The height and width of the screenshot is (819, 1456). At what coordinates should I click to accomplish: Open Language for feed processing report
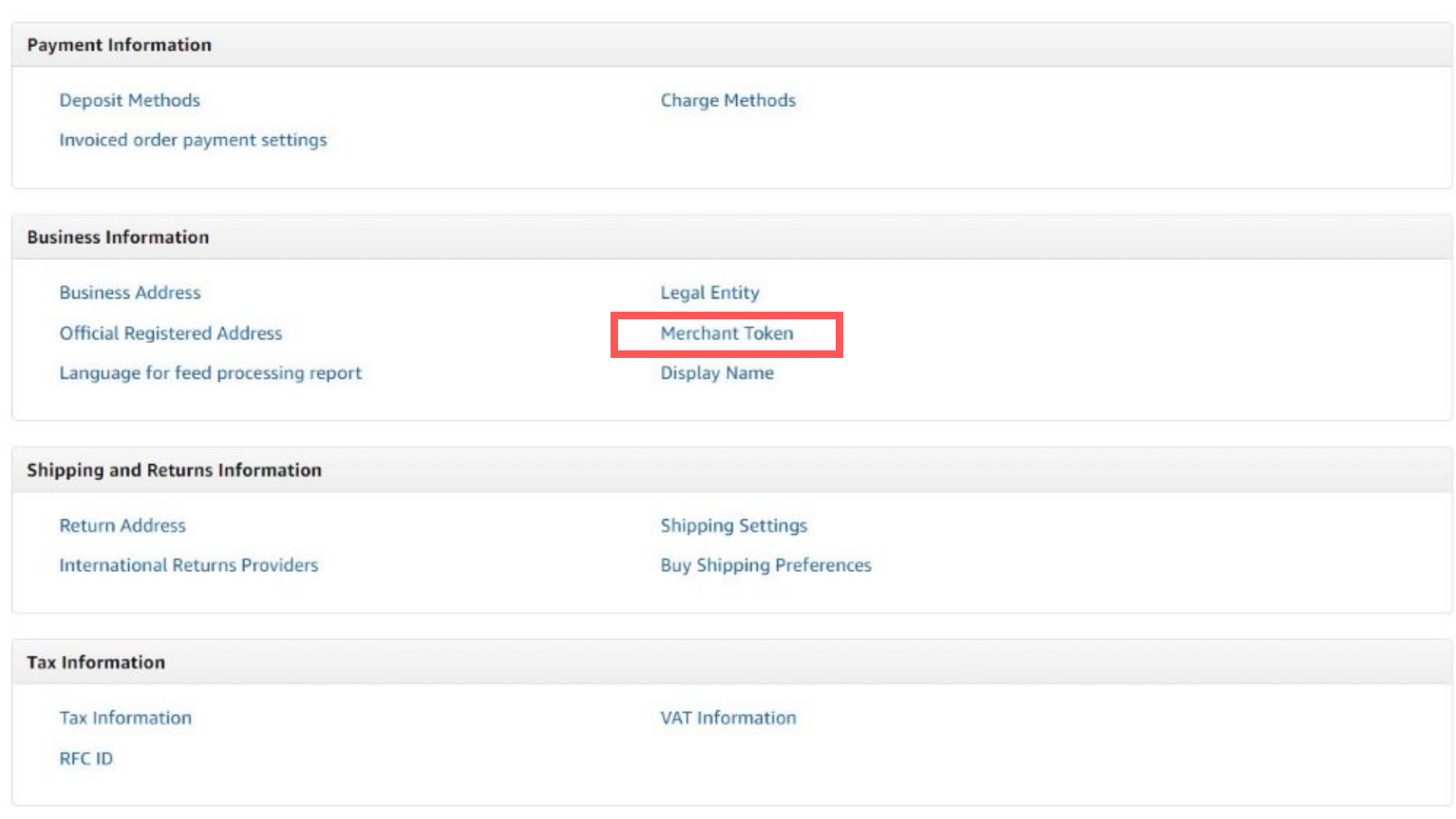210,373
